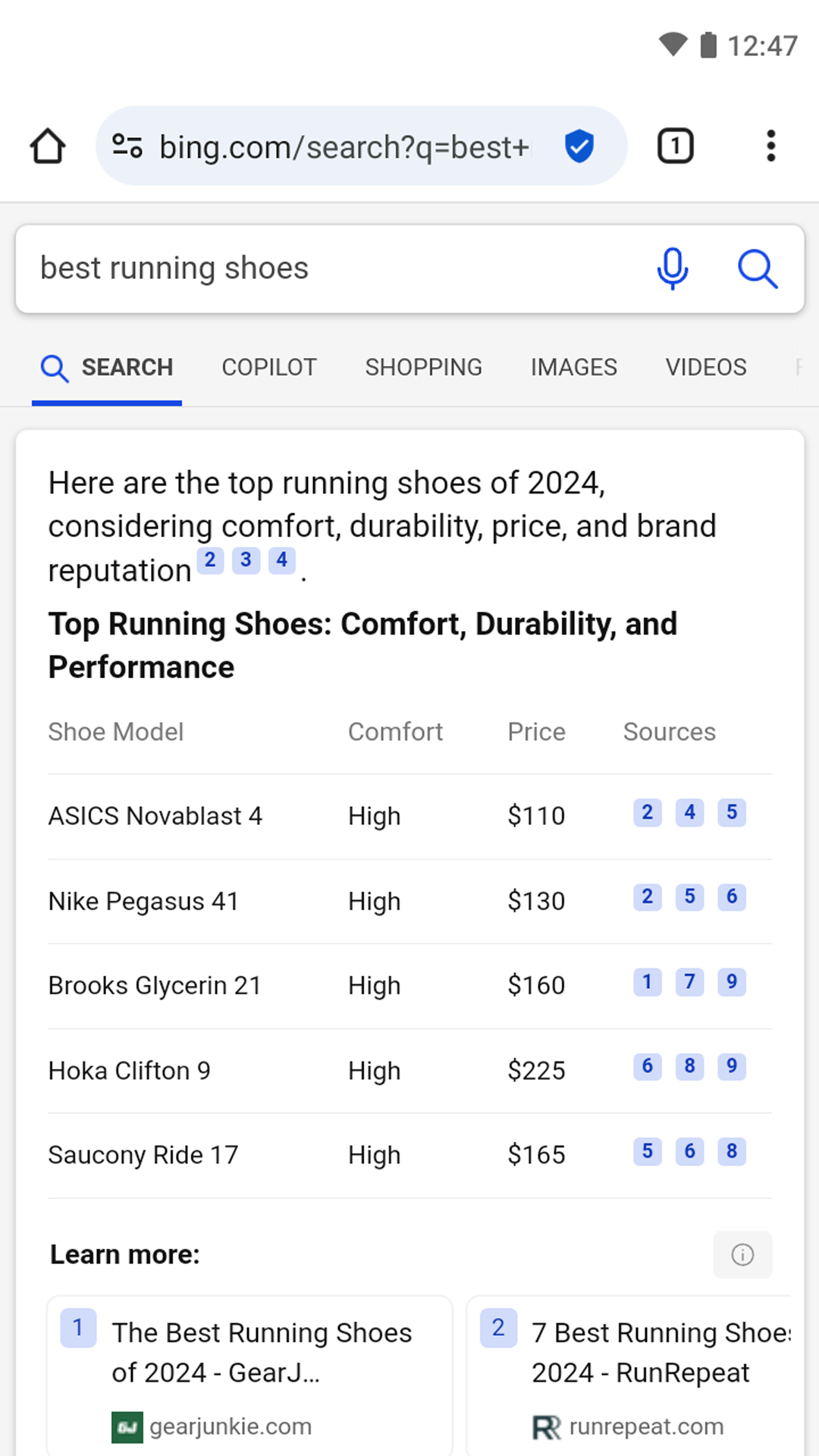Open source 8 in Saucony Ride row
This screenshot has width=819, height=1456.
[x=732, y=1151]
